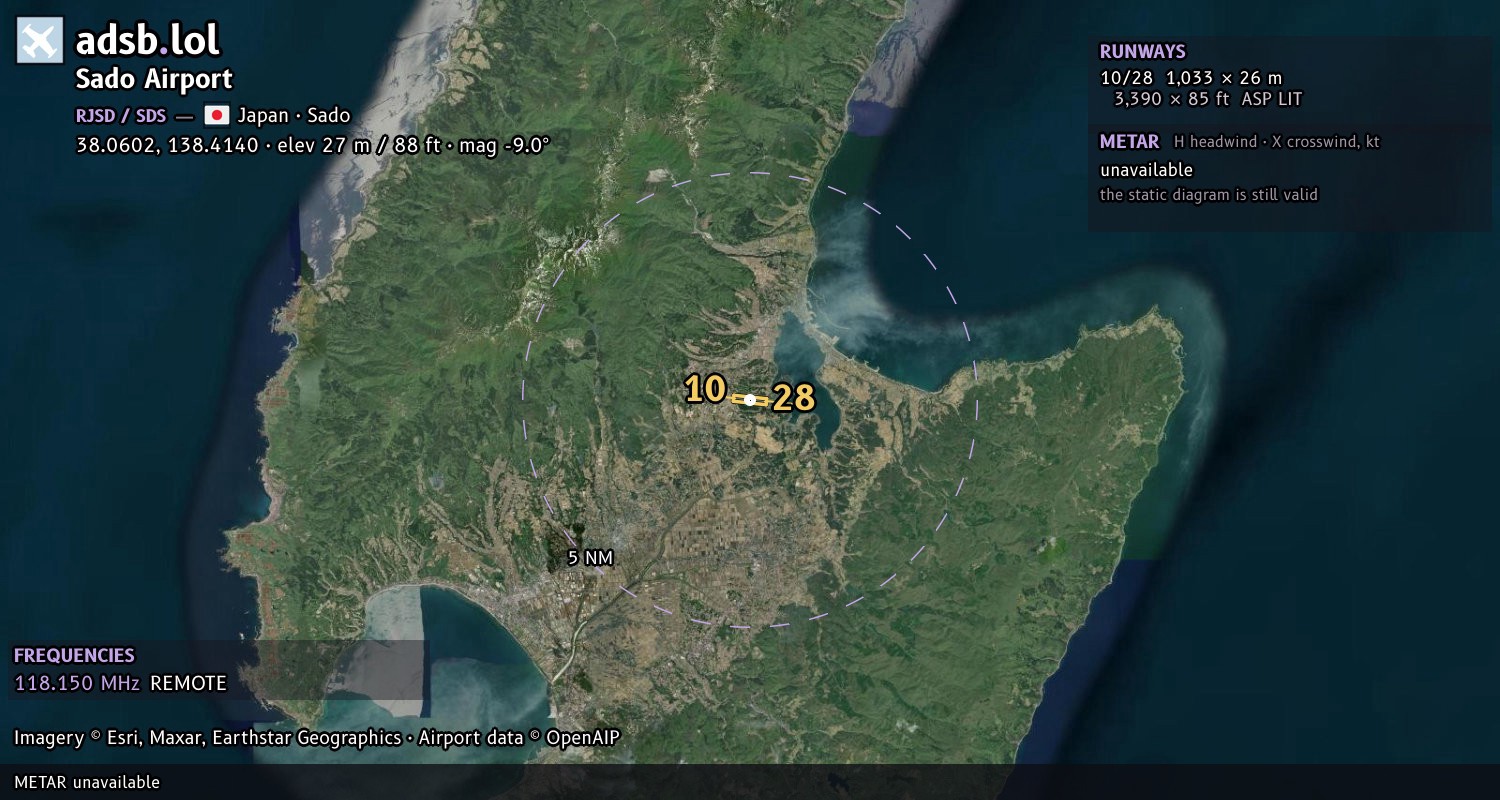The height and width of the screenshot is (800, 1500).
Task: Click the H headwind · X crosswind legend
Action: pos(1276,142)
